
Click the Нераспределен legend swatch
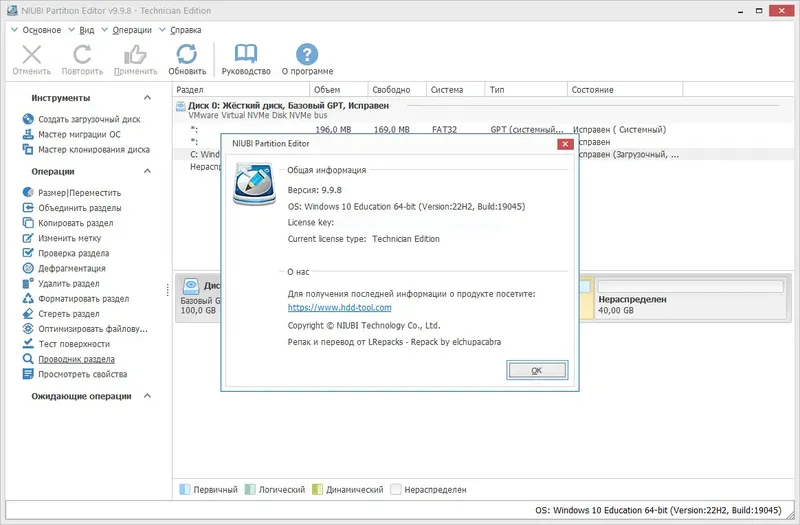pyautogui.click(x=396, y=490)
